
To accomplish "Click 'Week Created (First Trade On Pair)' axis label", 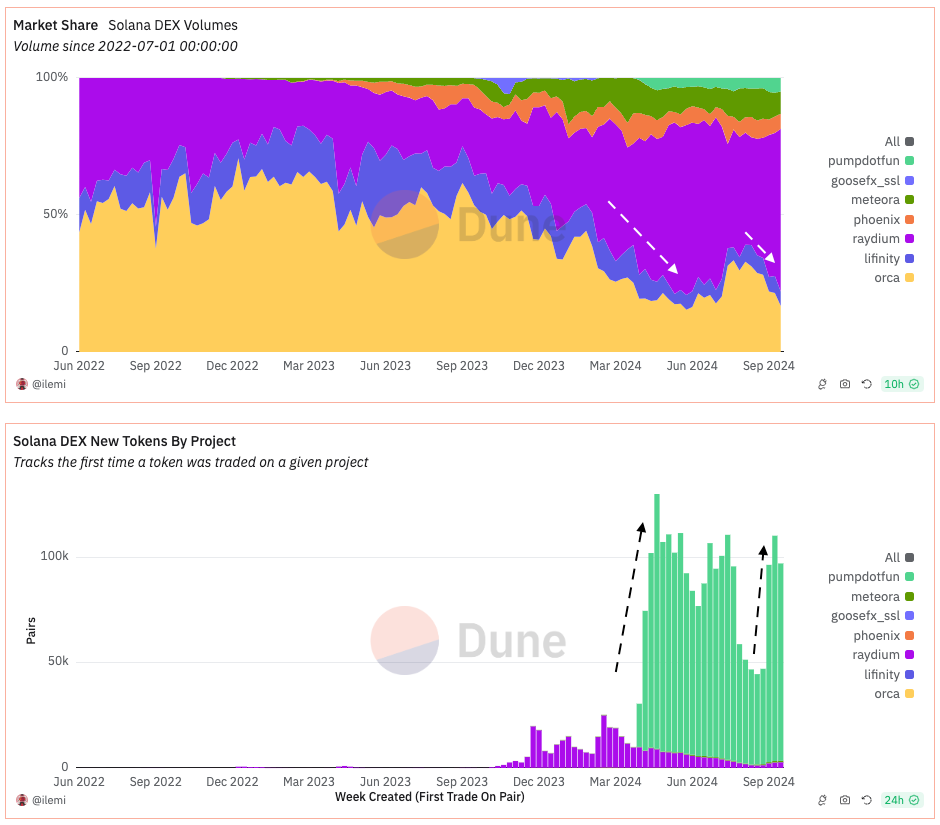I will [430, 797].
